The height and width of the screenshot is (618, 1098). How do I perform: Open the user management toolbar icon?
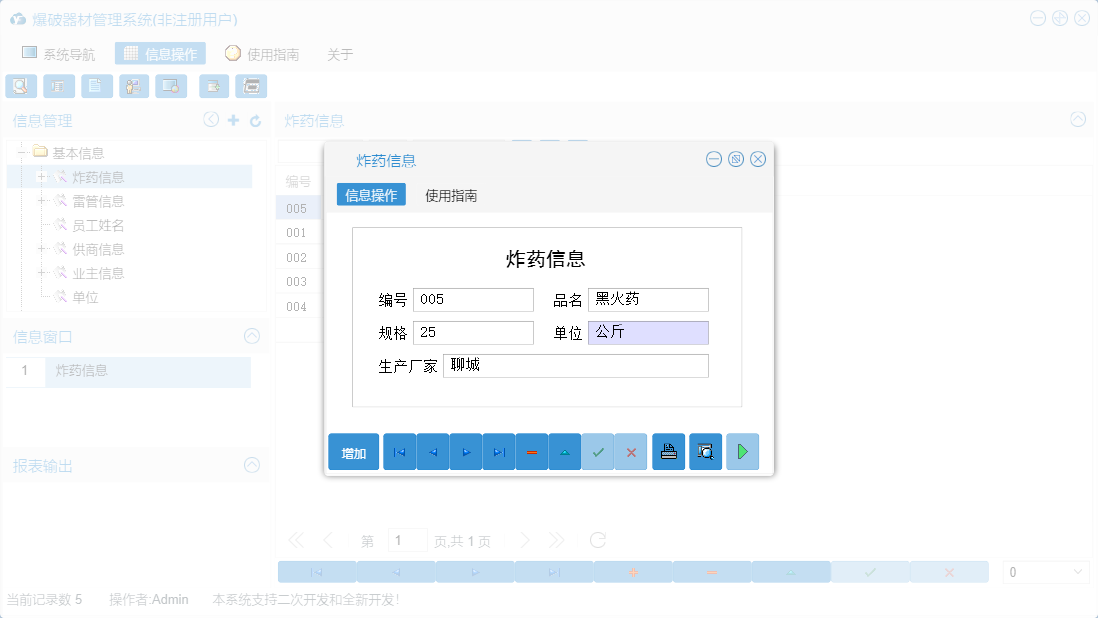pyautogui.click(x=133, y=86)
